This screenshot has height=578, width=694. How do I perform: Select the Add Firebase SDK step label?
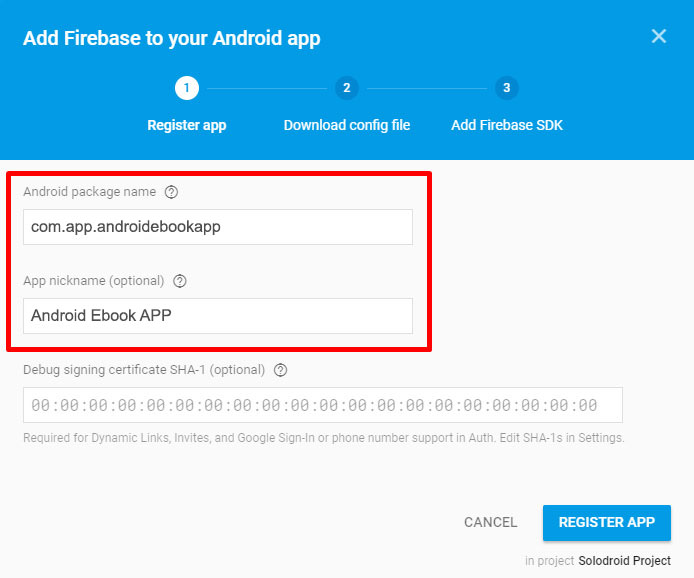pyautogui.click(x=507, y=125)
